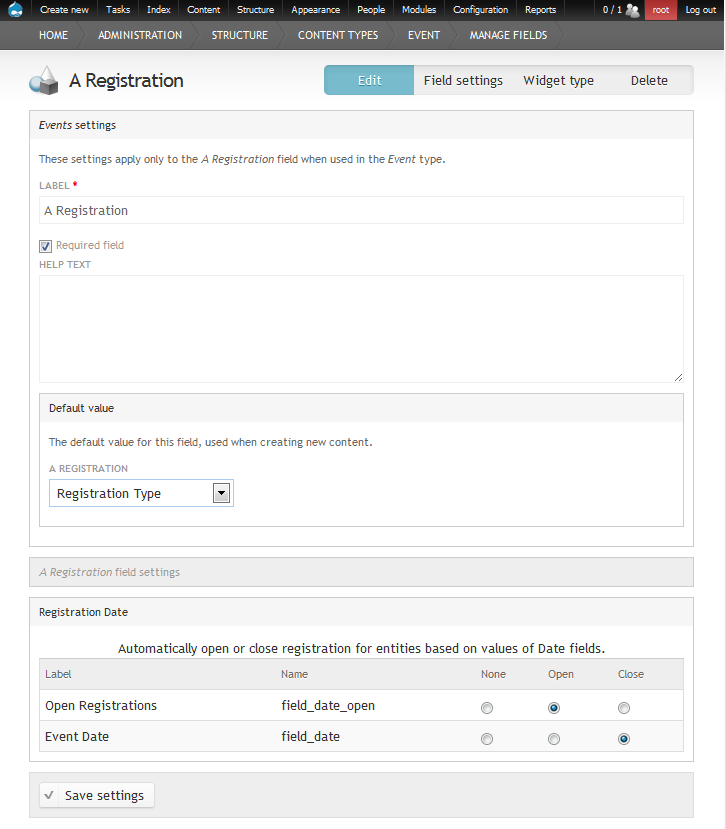Click the users online people icon

click(x=632, y=10)
